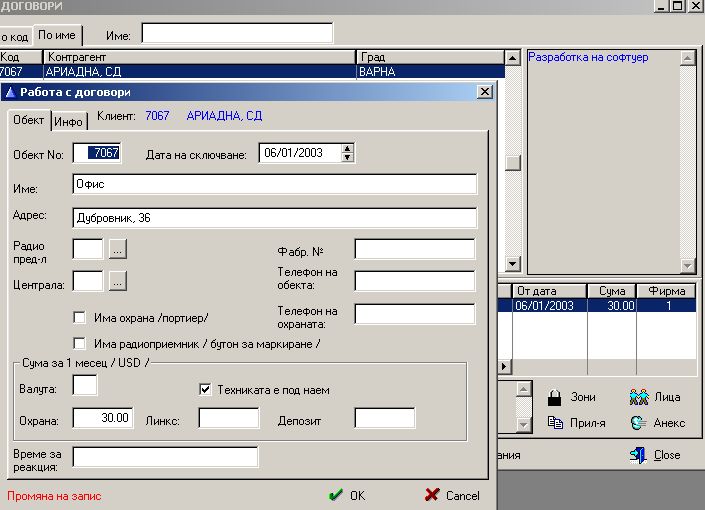This screenshot has height=510, width=705.
Task: Click the Cancel button label
Action: click(463, 495)
